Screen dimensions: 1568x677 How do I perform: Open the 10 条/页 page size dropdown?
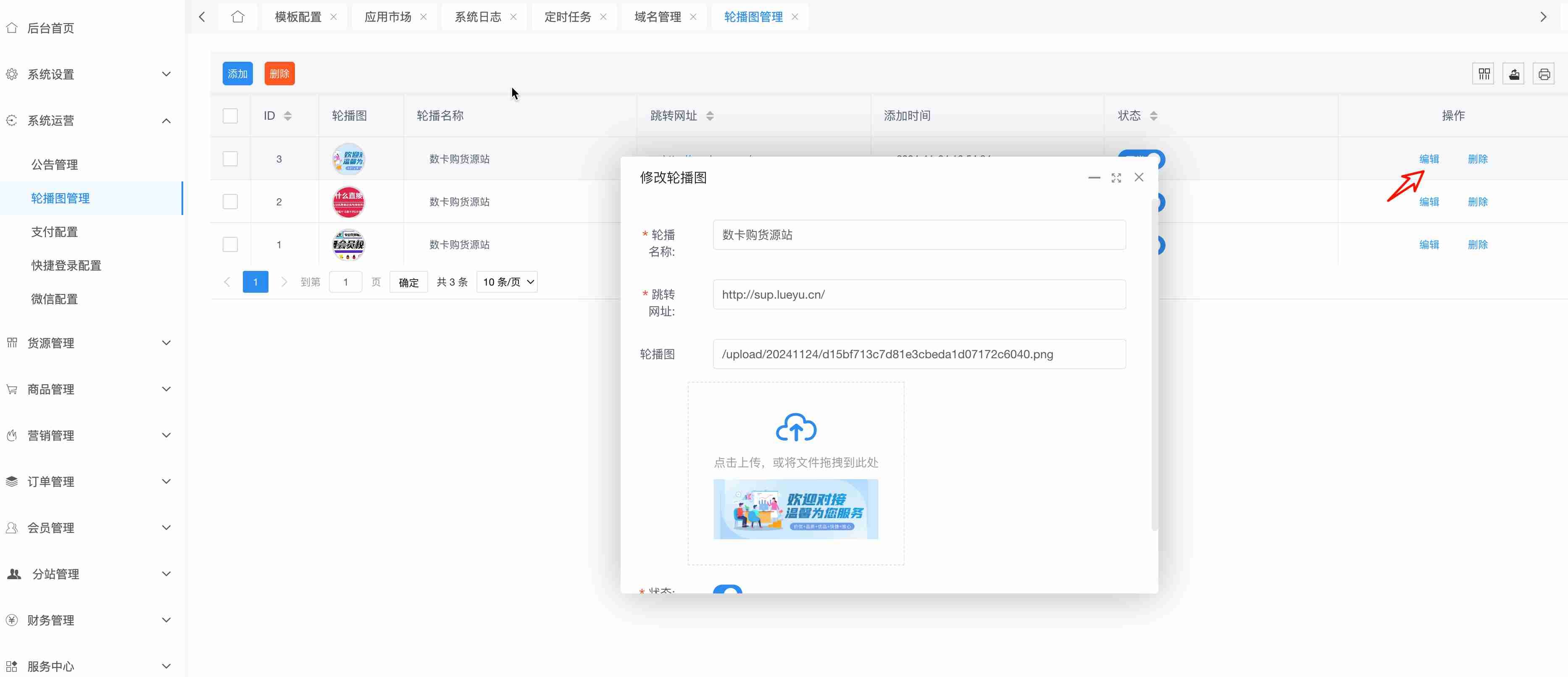pyautogui.click(x=507, y=282)
